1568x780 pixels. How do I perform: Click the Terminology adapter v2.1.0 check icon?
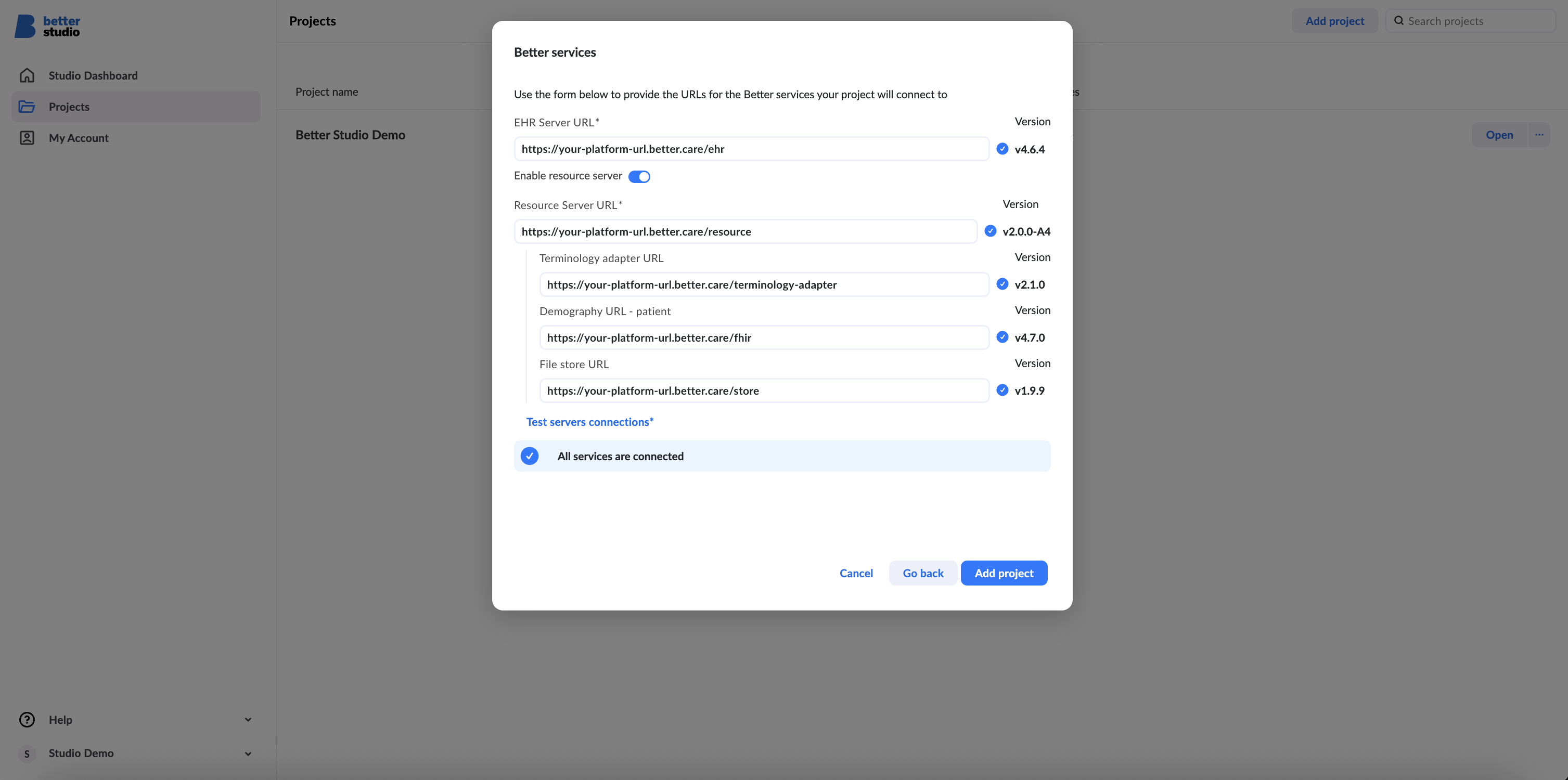pos(1002,284)
